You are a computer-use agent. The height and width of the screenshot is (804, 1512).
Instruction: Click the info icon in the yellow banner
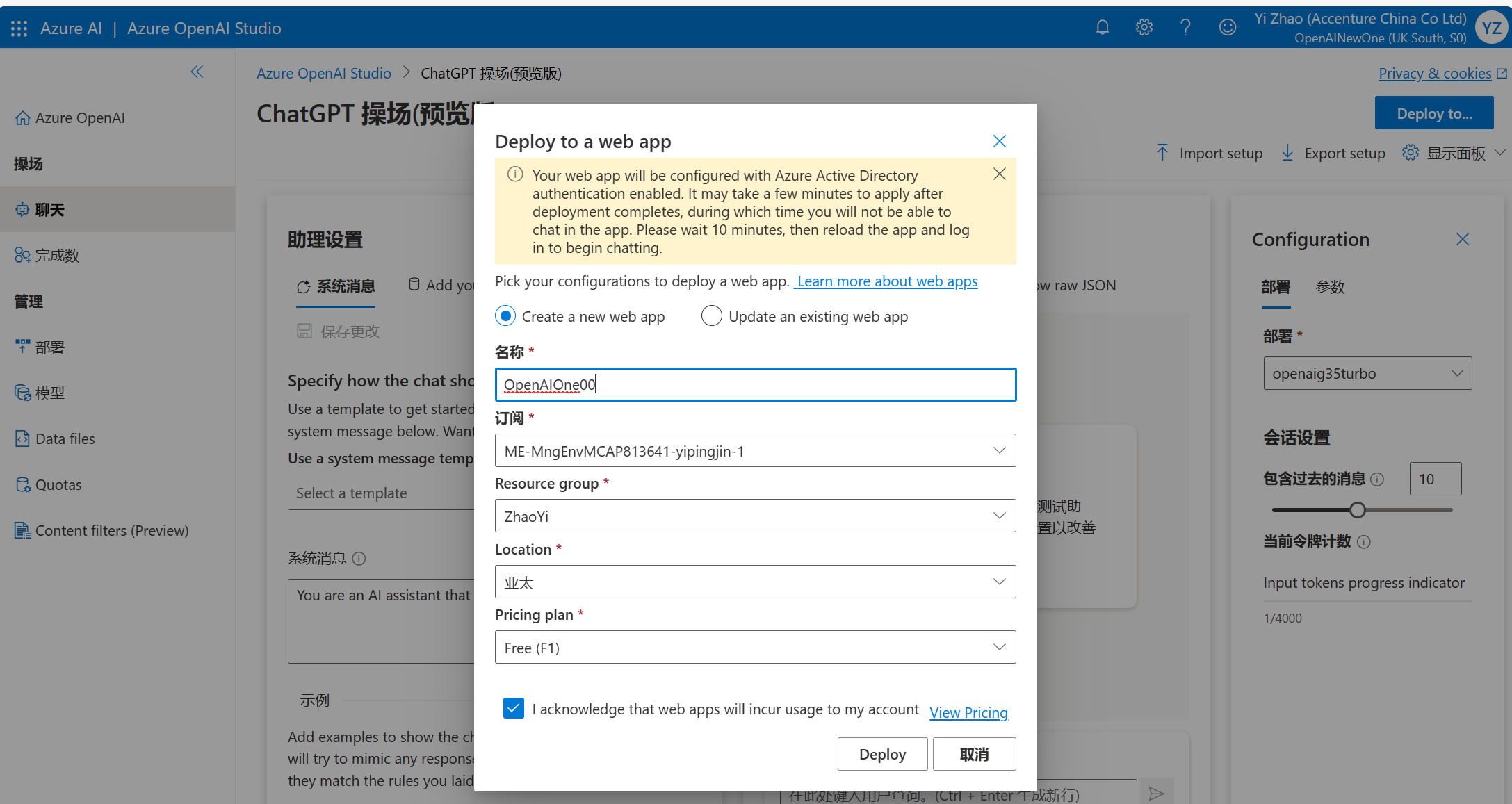(515, 174)
